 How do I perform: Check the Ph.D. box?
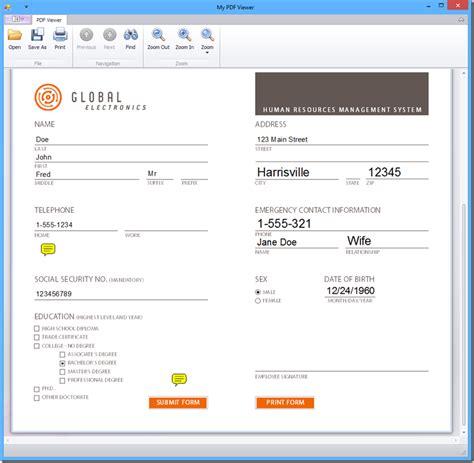pos(37,389)
